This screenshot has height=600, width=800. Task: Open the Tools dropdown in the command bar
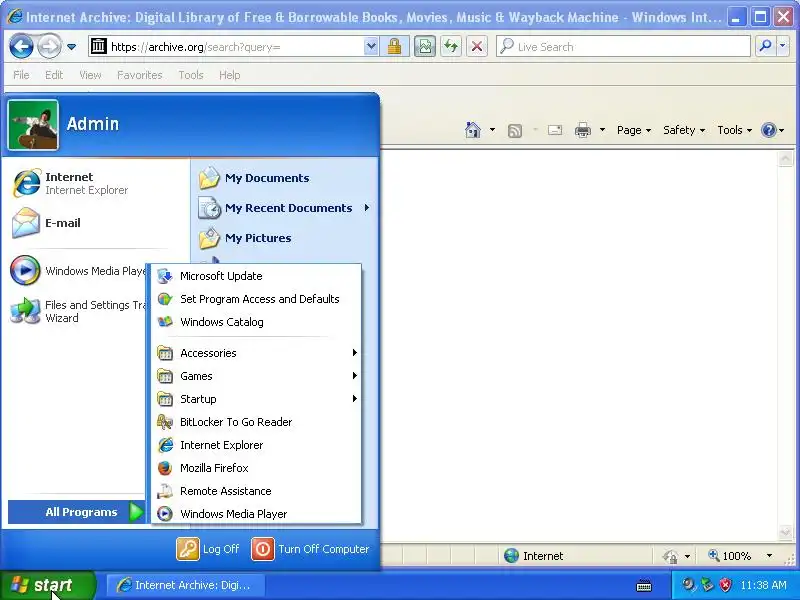pyautogui.click(x=735, y=130)
